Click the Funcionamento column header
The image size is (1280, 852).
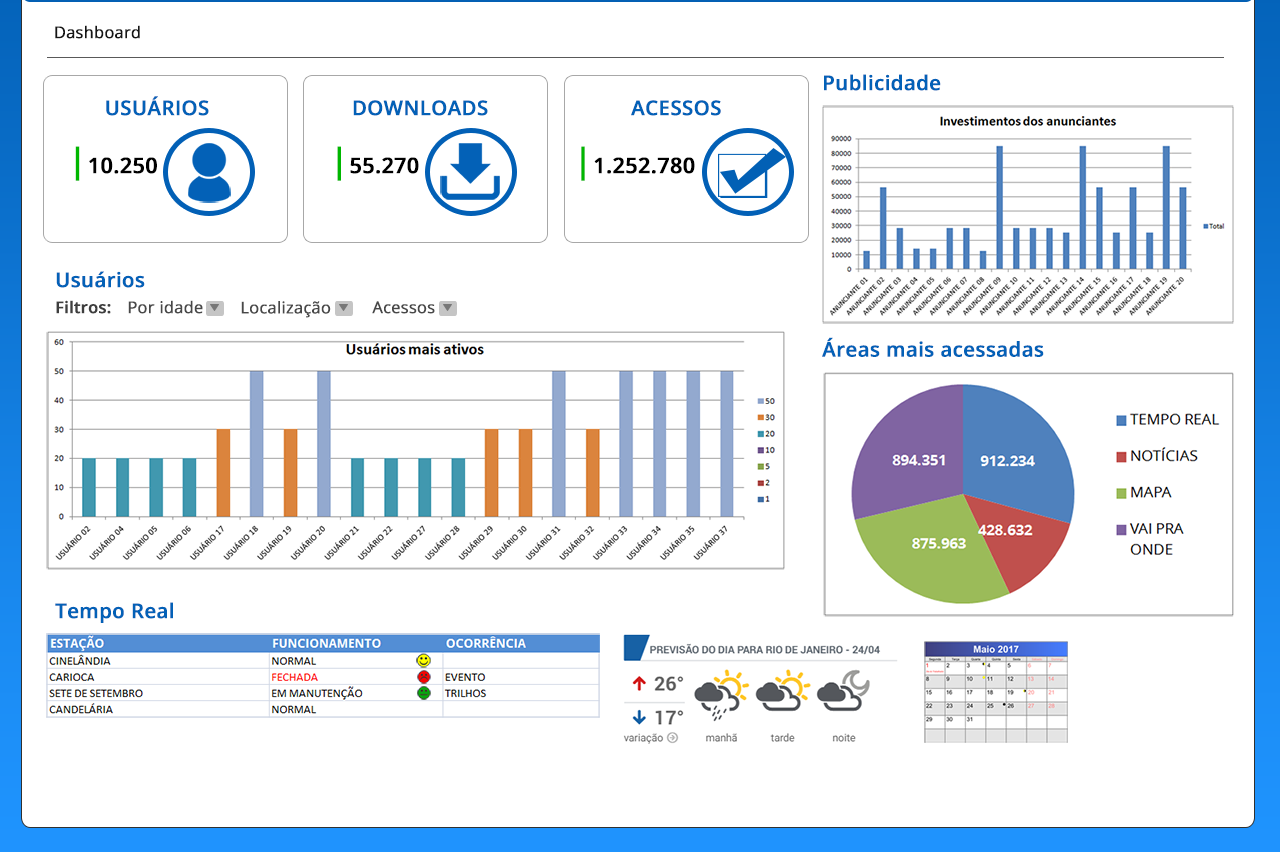tap(326, 643)
